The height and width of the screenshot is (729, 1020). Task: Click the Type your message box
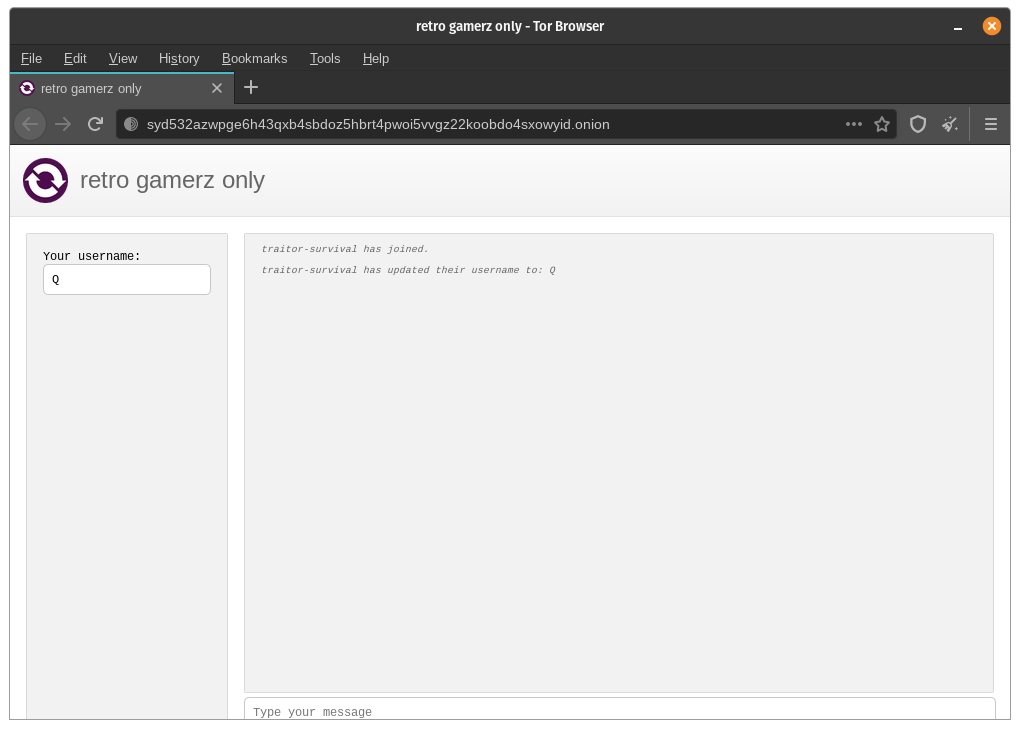click(619, 711)
